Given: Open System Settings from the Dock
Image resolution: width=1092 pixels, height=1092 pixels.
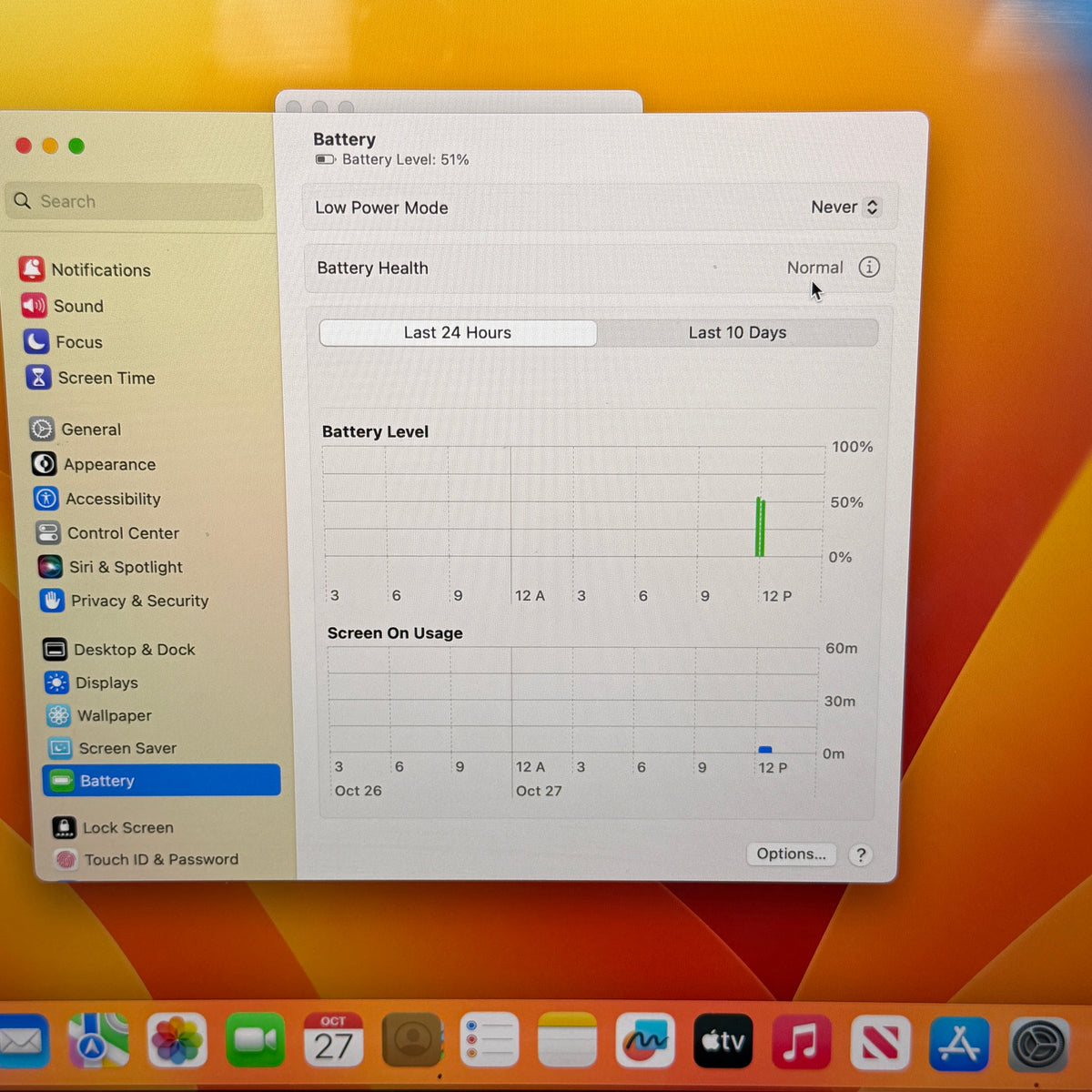Looking at the screenshot, I should pos(1038,1045).
